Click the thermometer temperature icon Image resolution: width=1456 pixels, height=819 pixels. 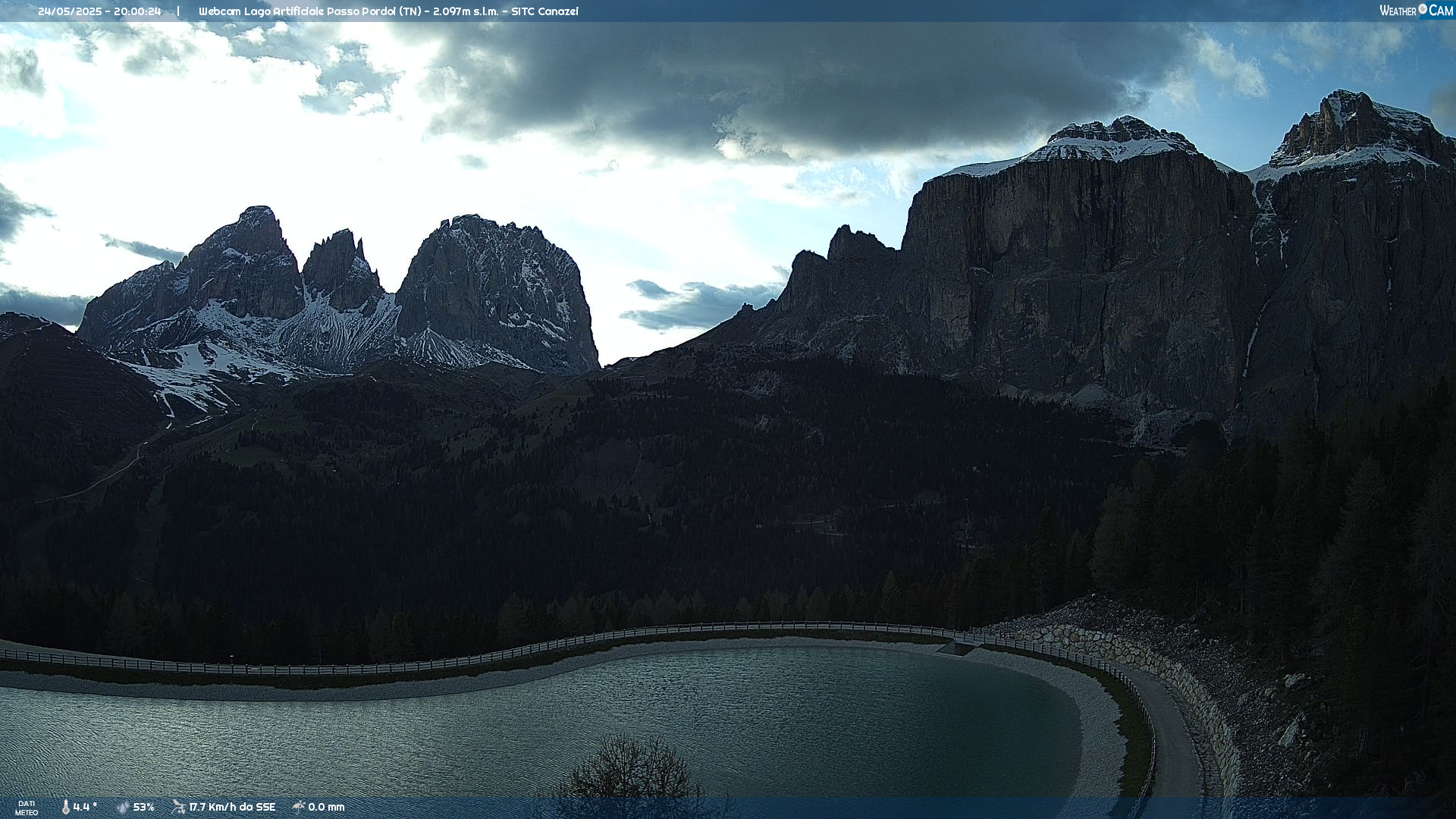click(66, 808)
